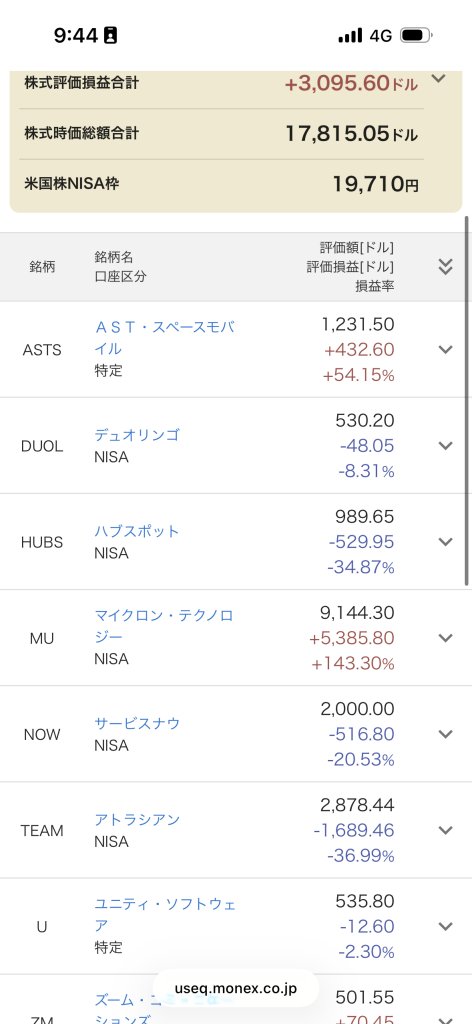Viewport: 472px width, 1024px height.
Task: Open the ハブスポット stock link
Action: click(x=136, y=531)
